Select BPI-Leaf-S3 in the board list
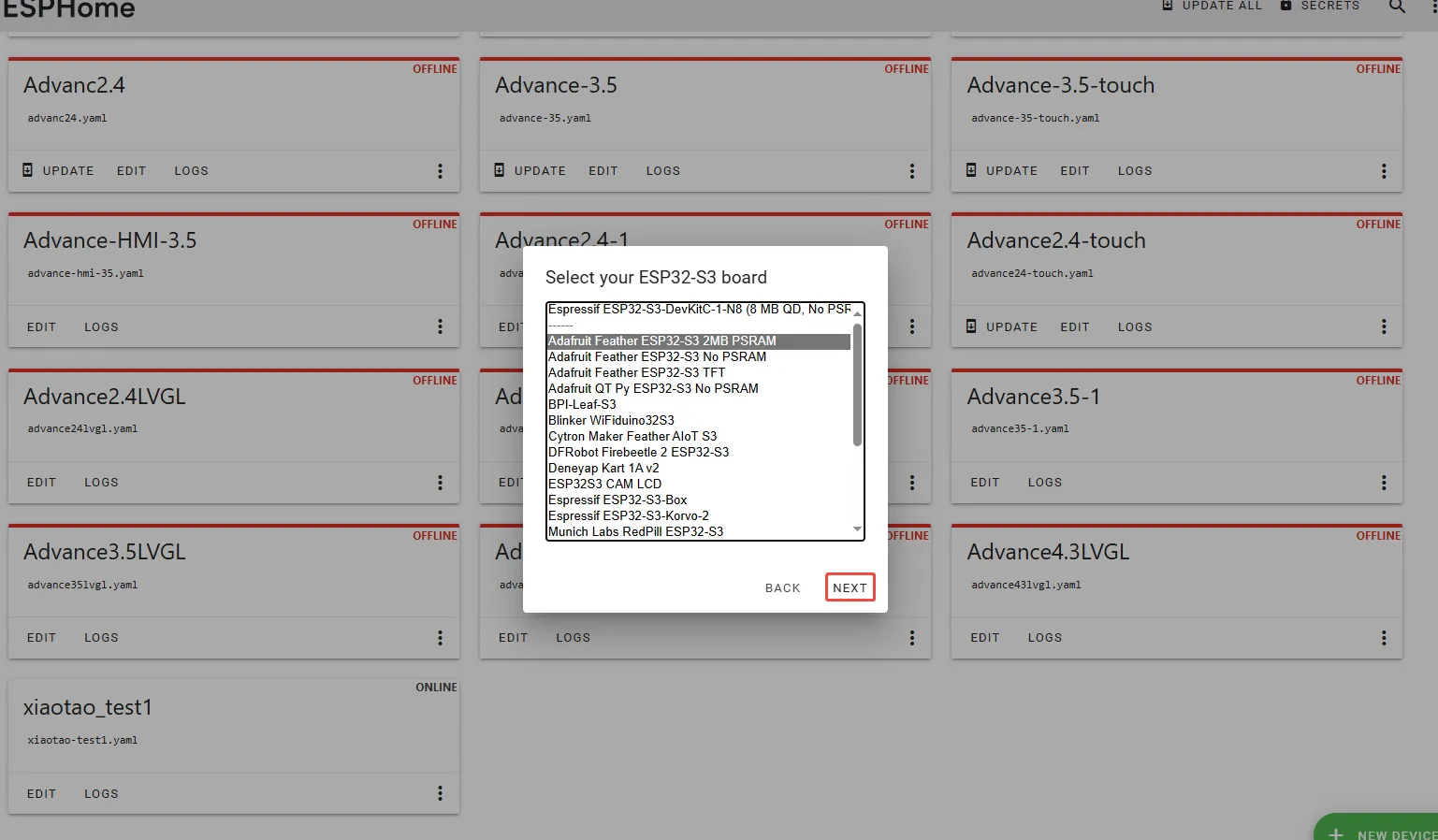 point(699,405)
